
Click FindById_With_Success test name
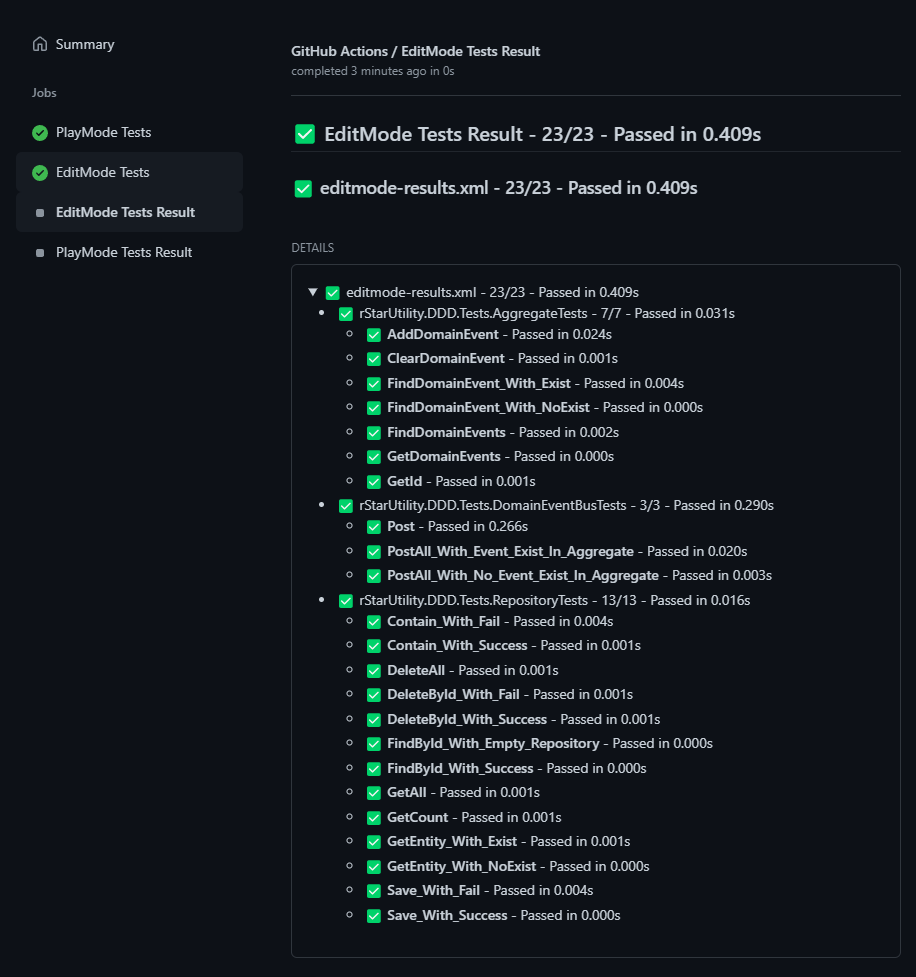click(460, 768)
